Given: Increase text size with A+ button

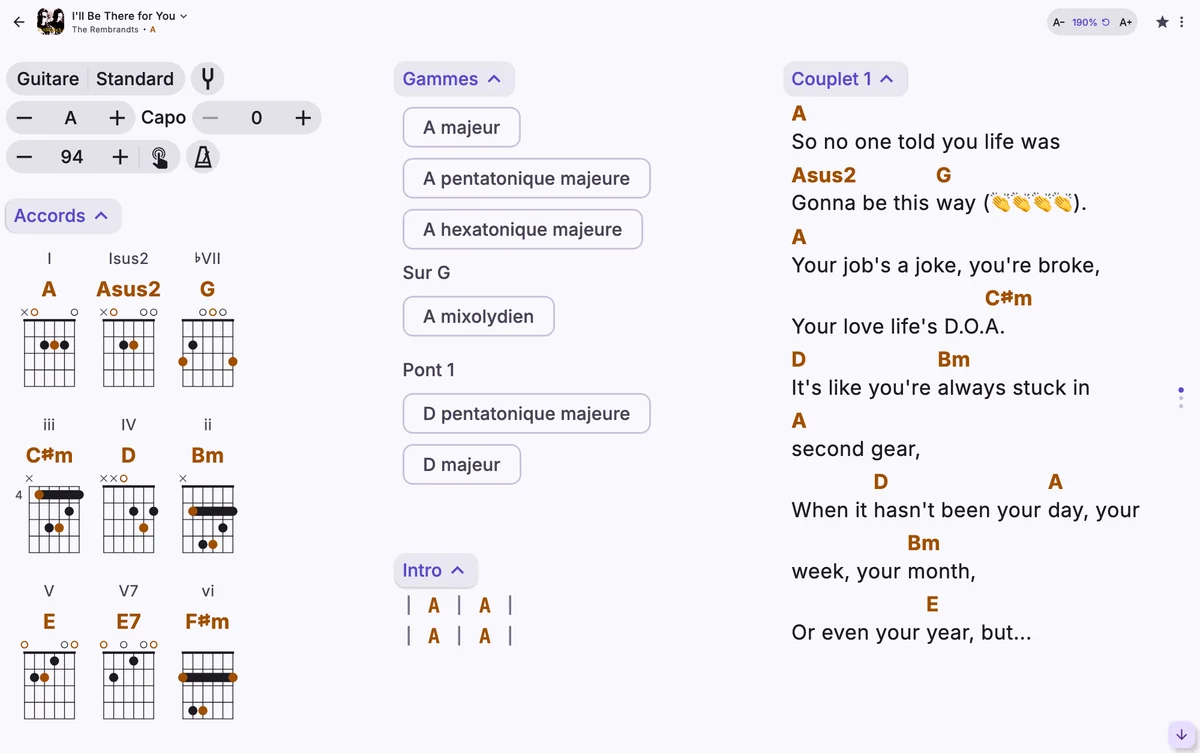Looking at the screenshot, I should (1126, 22).
